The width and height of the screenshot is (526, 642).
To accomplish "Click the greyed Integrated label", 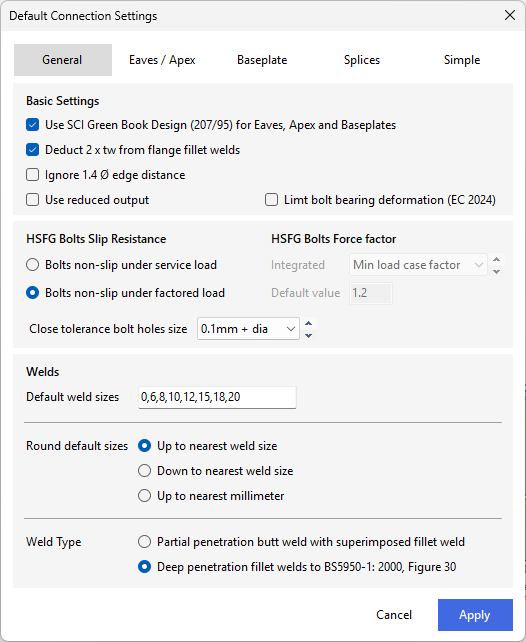I will (x=298, y=265).
